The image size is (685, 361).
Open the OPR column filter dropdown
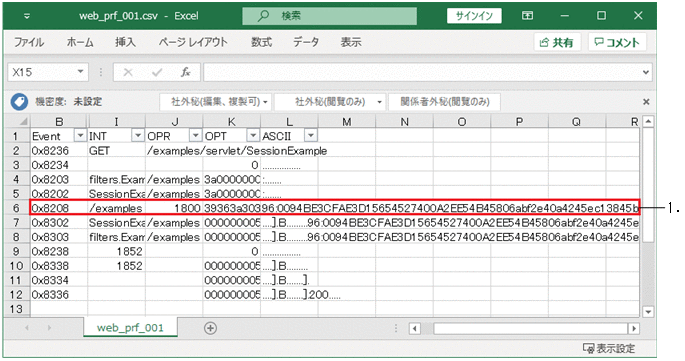coord(195,136)
